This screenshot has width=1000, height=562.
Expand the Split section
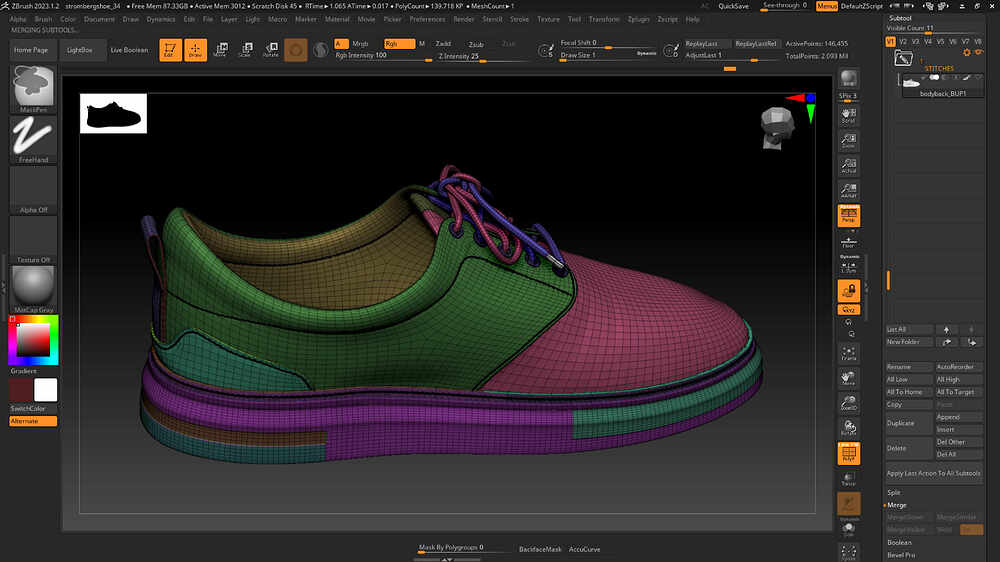(893, 492)
